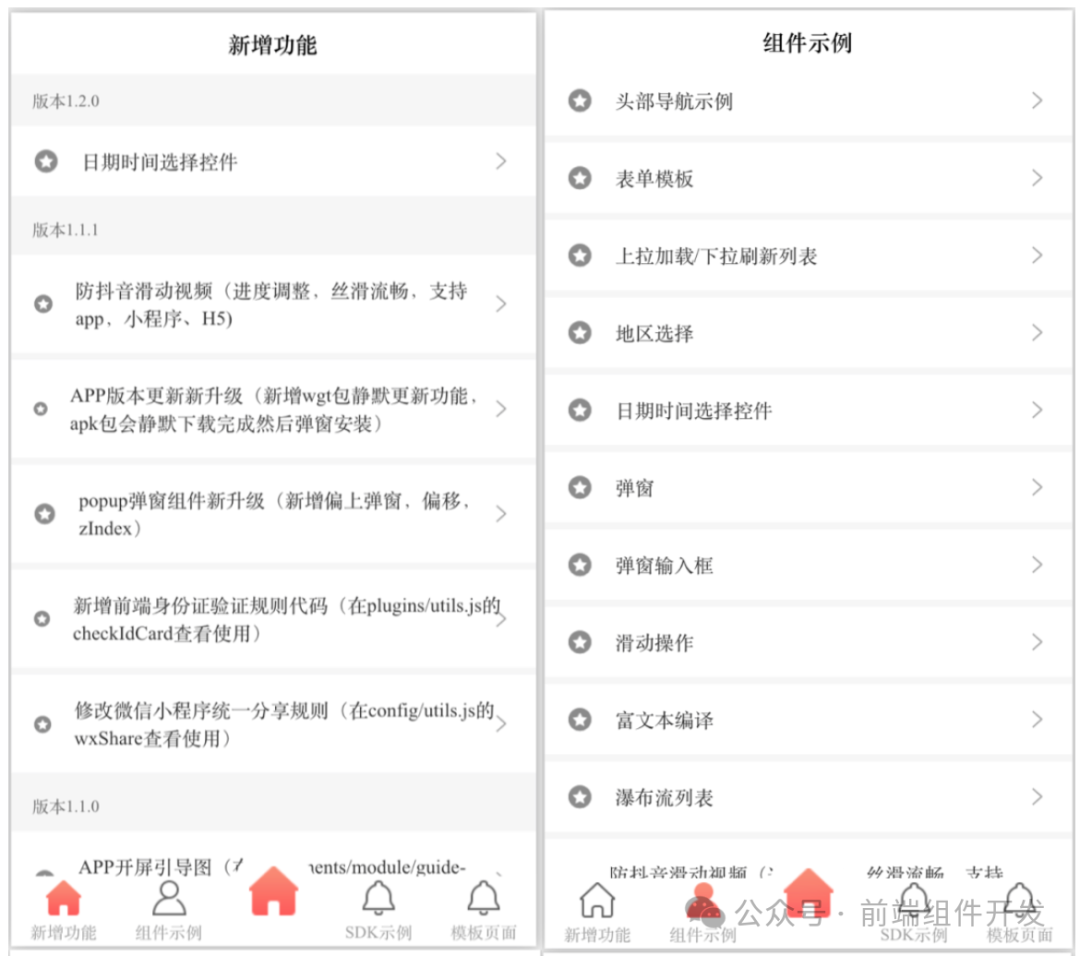Open 修改微信小程序统一分享规则 description text
The height and width of the screenshot is (956, 1080).
[x=284, y=725]
